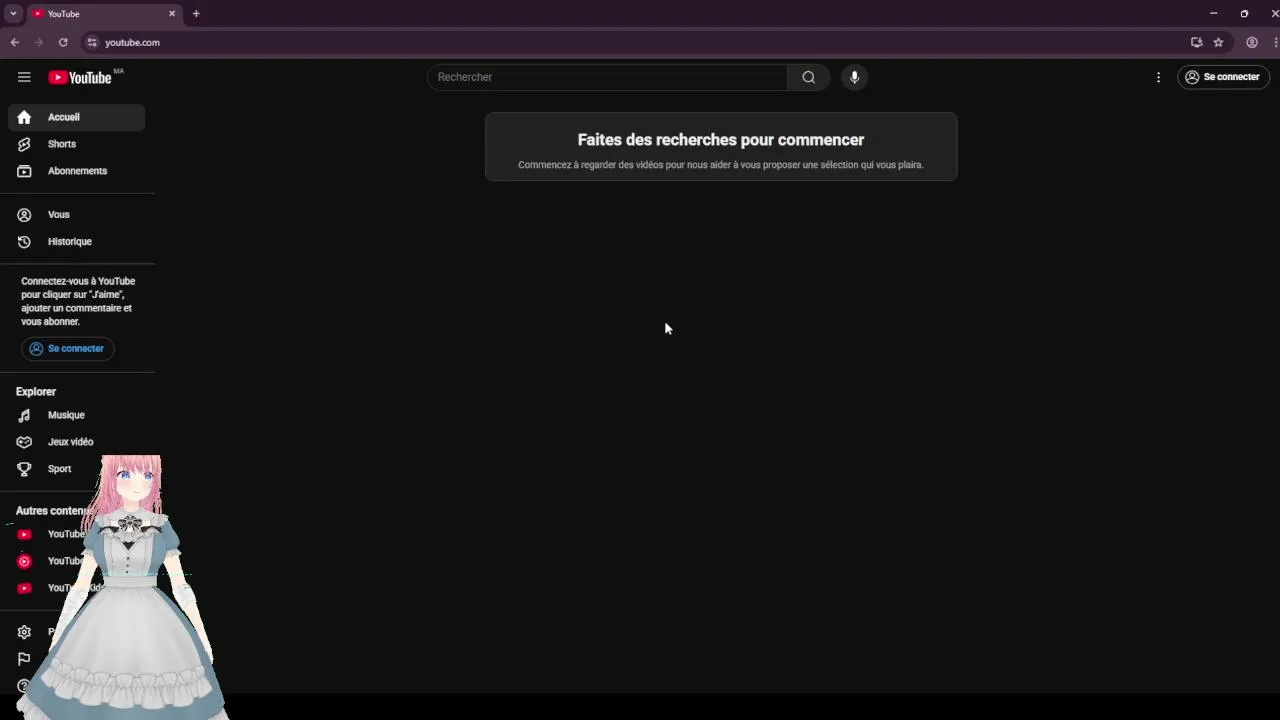Viewport: 1280px width, 720px height.
Task: Bookmark this page with star
Action: pyautogui.click(x=1218, y=42)
